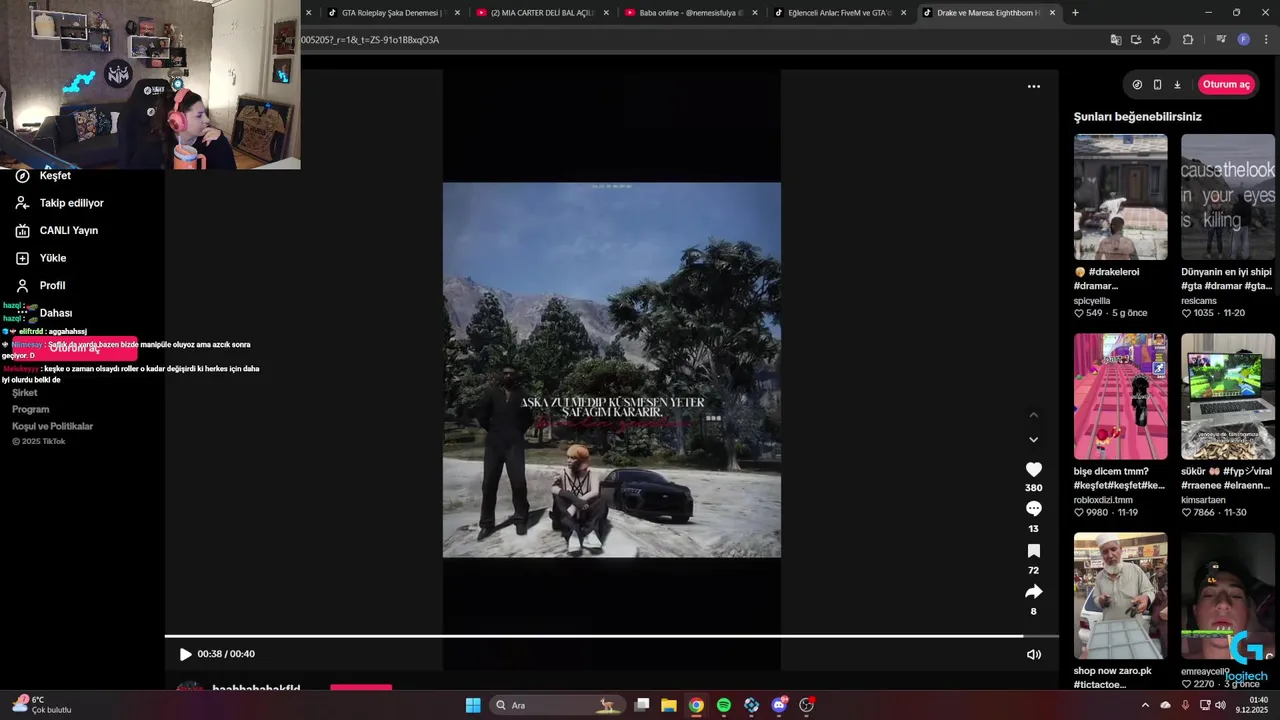The width and height of the screenshot is (1280, 720).
Task: Show hidden system tray icons
Action: click(1145, 705)
